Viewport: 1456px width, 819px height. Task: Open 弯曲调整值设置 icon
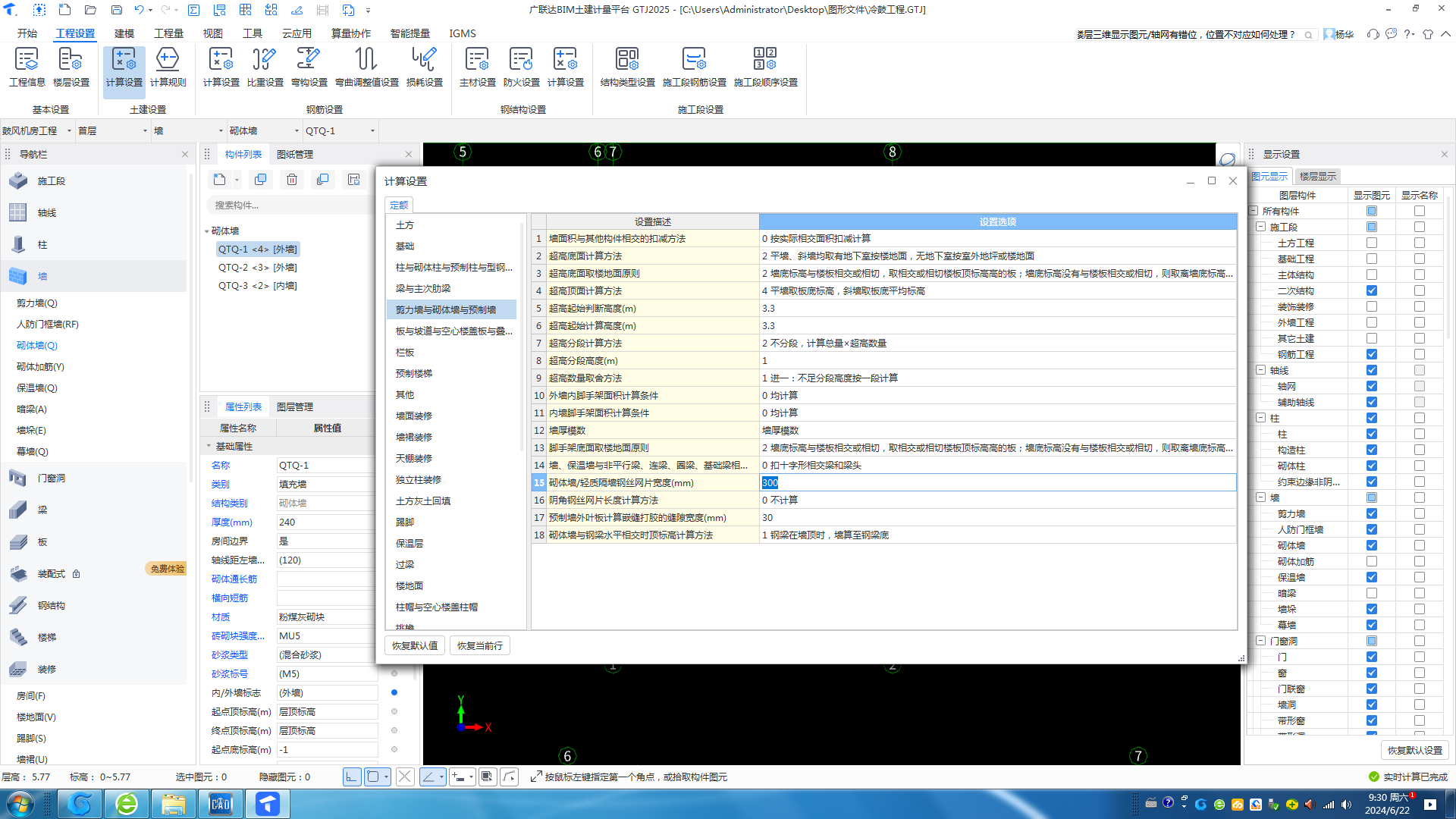tap(366, 67)
